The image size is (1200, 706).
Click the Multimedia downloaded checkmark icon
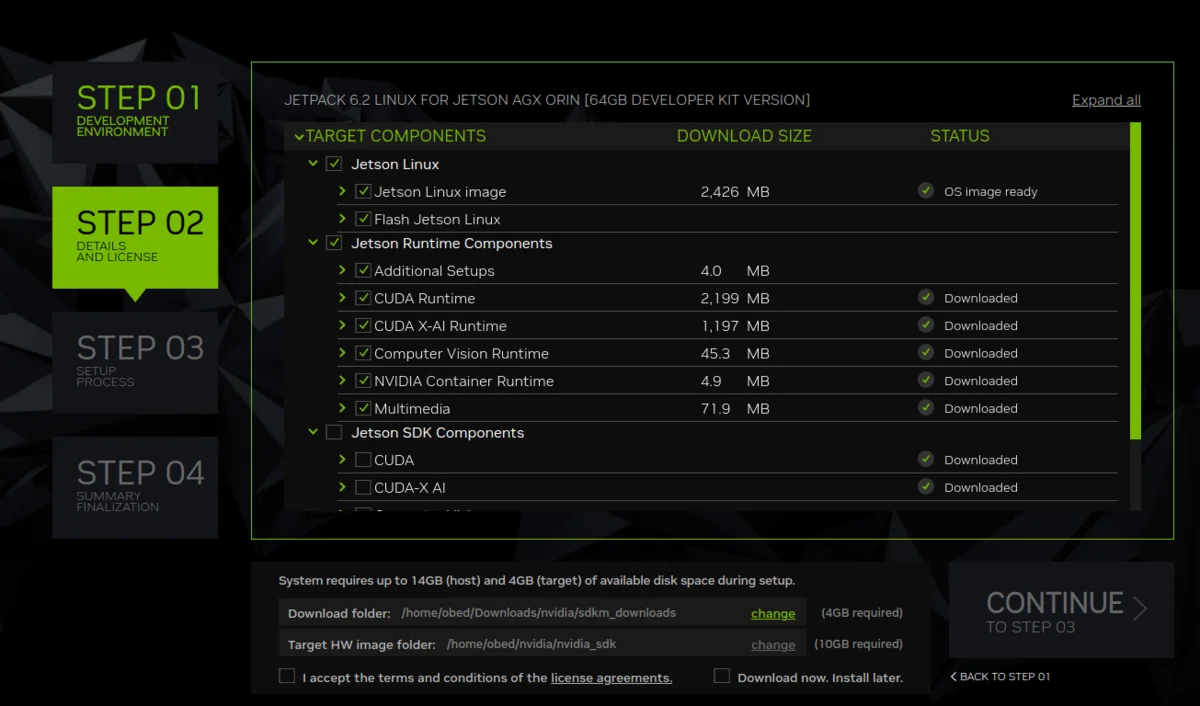(x=926, y=408)
